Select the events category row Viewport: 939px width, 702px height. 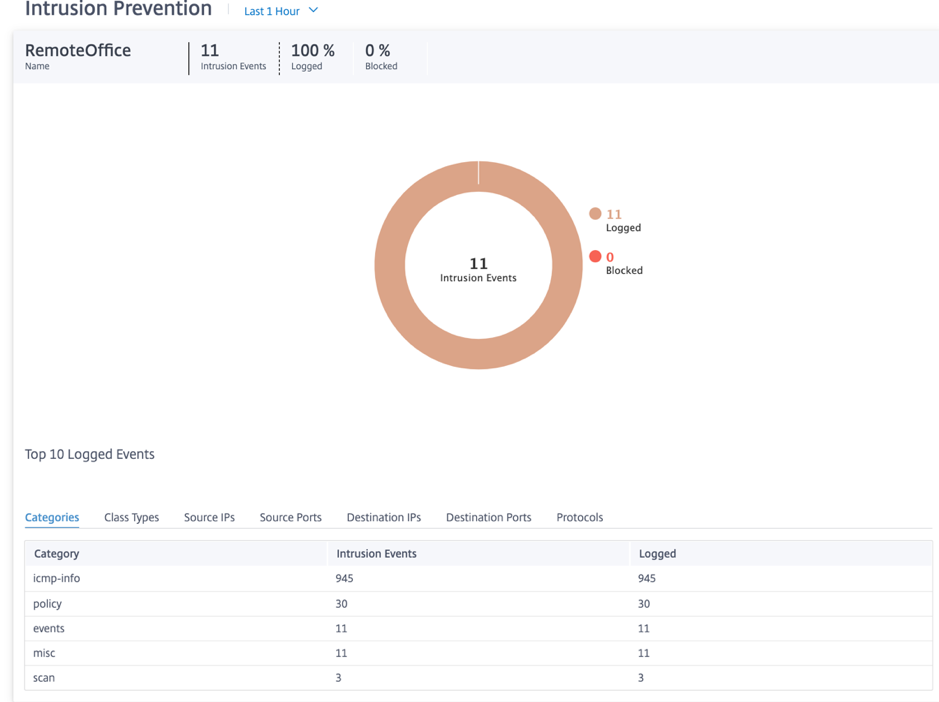pos(478,628)
